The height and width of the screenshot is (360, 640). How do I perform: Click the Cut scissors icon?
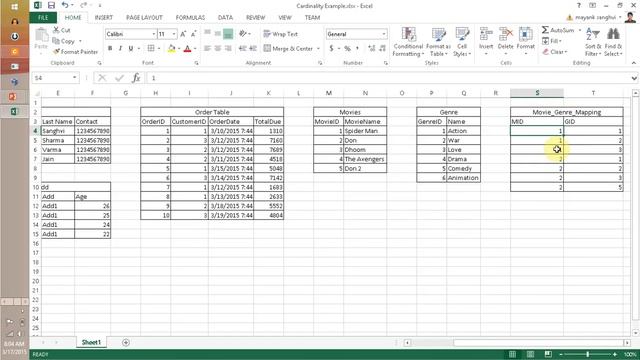56,30
